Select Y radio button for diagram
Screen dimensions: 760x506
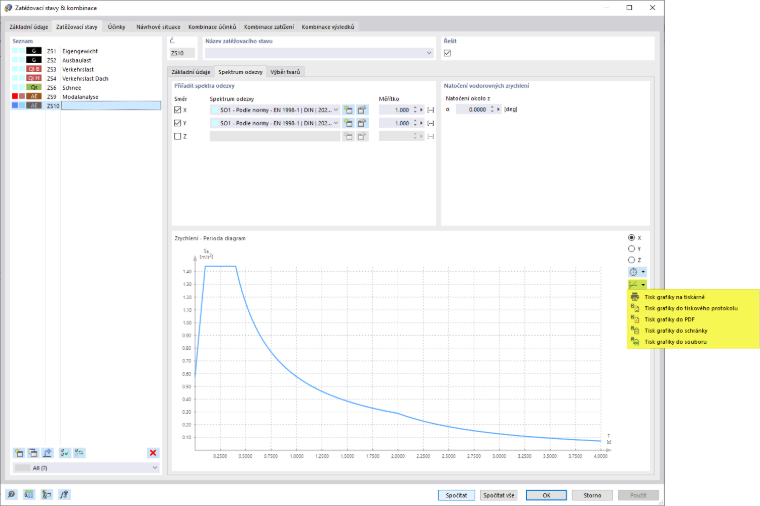point(631,249)
